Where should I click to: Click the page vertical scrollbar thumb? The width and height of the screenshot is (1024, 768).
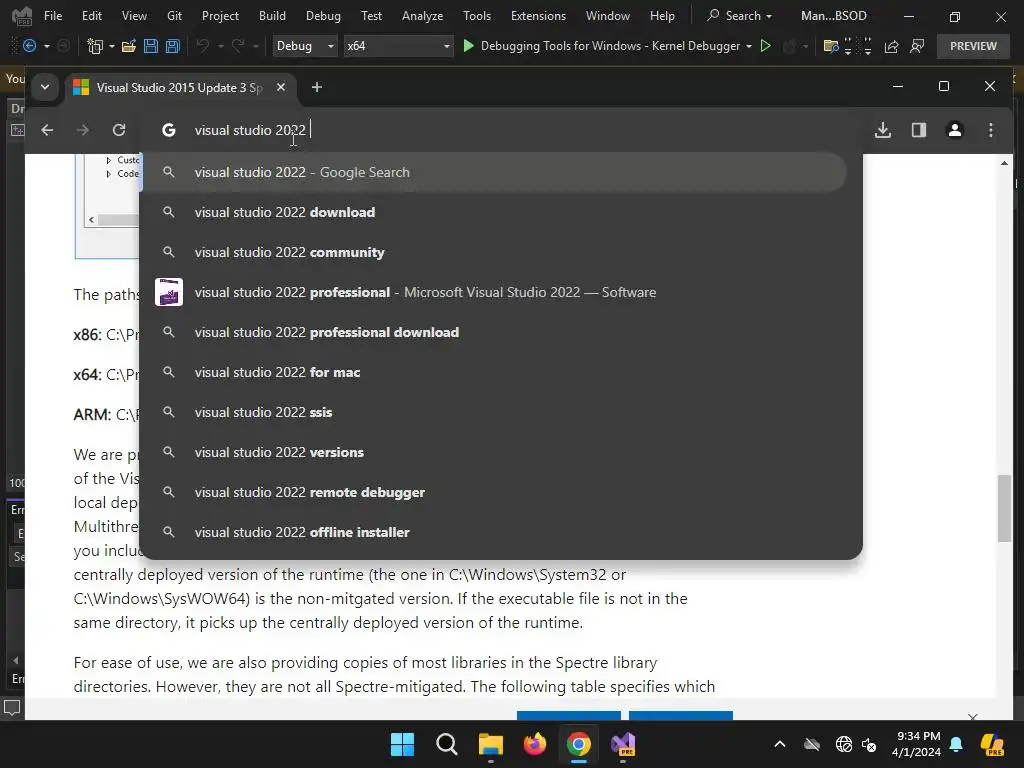click(x=1004, y=508)
